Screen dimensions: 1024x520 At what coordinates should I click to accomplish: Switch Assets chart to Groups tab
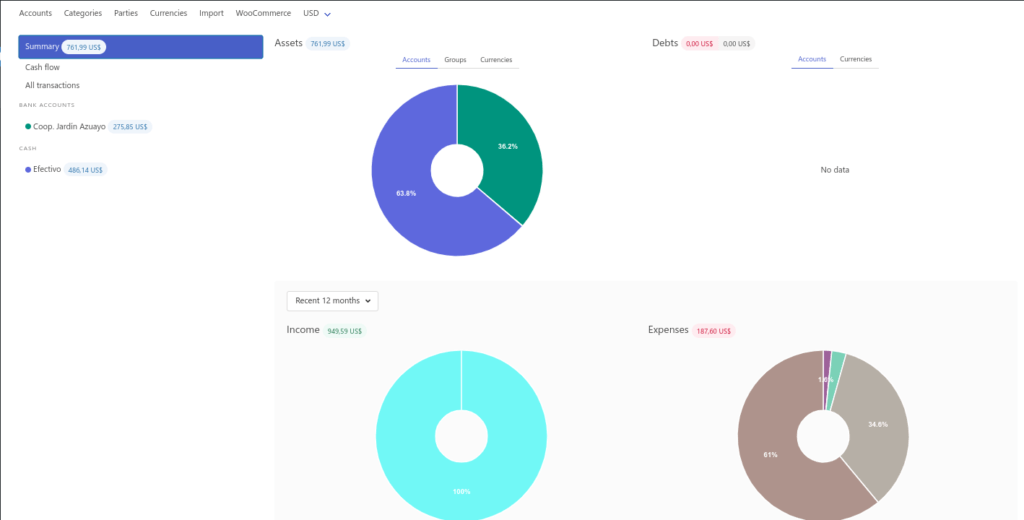pos(455,60)
